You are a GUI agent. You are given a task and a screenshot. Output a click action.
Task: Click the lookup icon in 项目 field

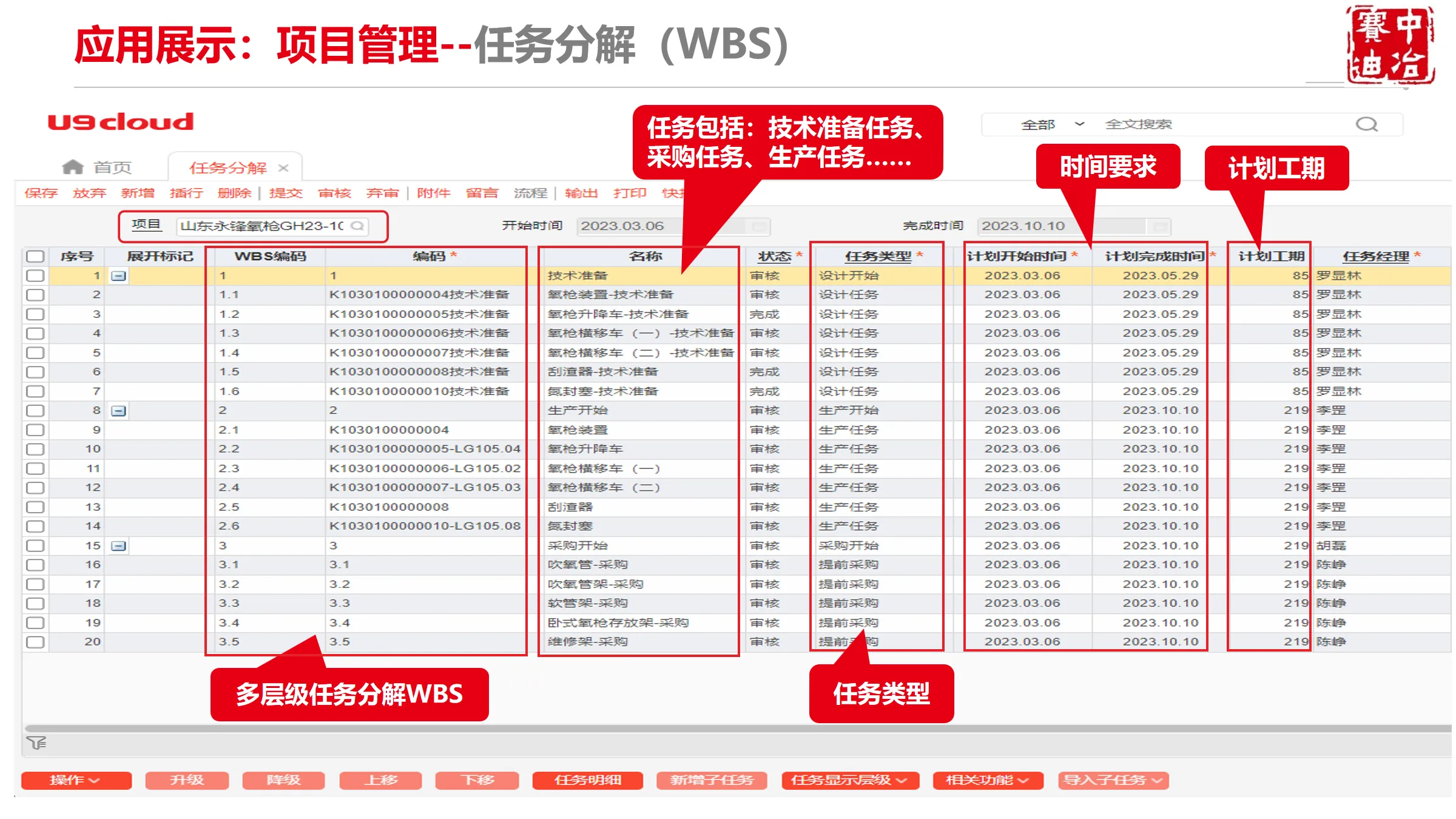coord(357,226)
